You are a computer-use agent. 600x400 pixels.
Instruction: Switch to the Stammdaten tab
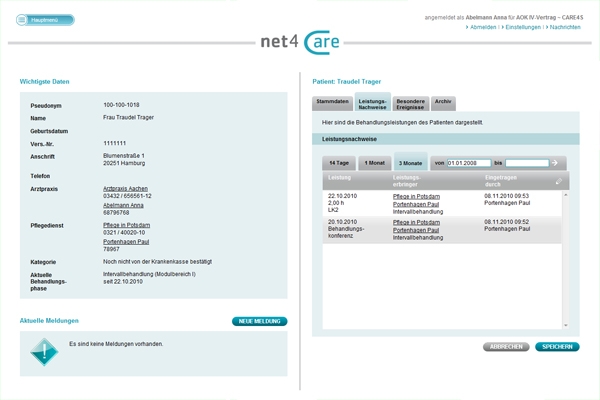(333, 103)
